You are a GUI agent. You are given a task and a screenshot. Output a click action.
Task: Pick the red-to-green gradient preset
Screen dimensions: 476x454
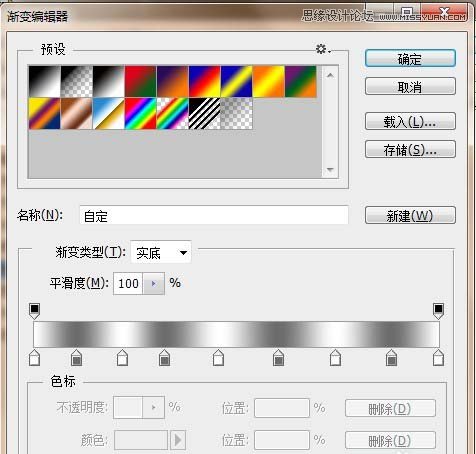[x=141, y=81]
